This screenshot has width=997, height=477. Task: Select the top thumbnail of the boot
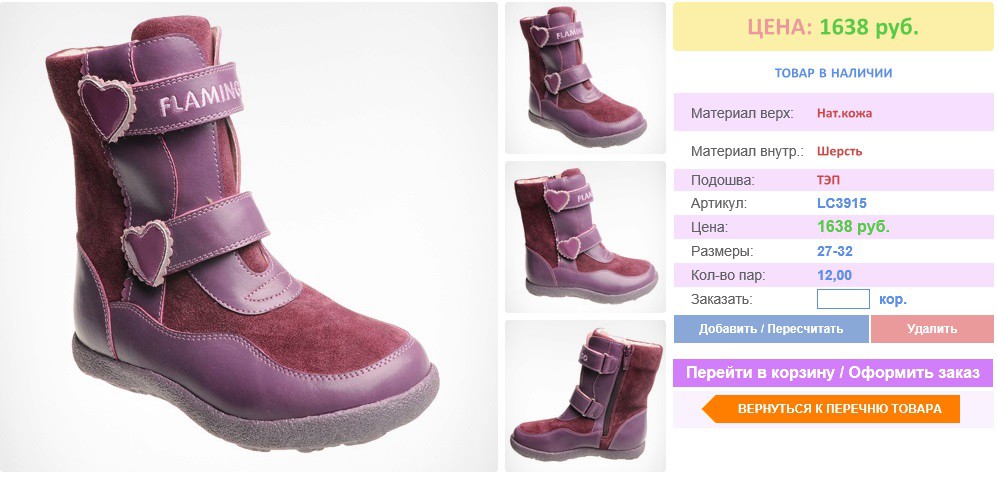[x=585, y=78]
